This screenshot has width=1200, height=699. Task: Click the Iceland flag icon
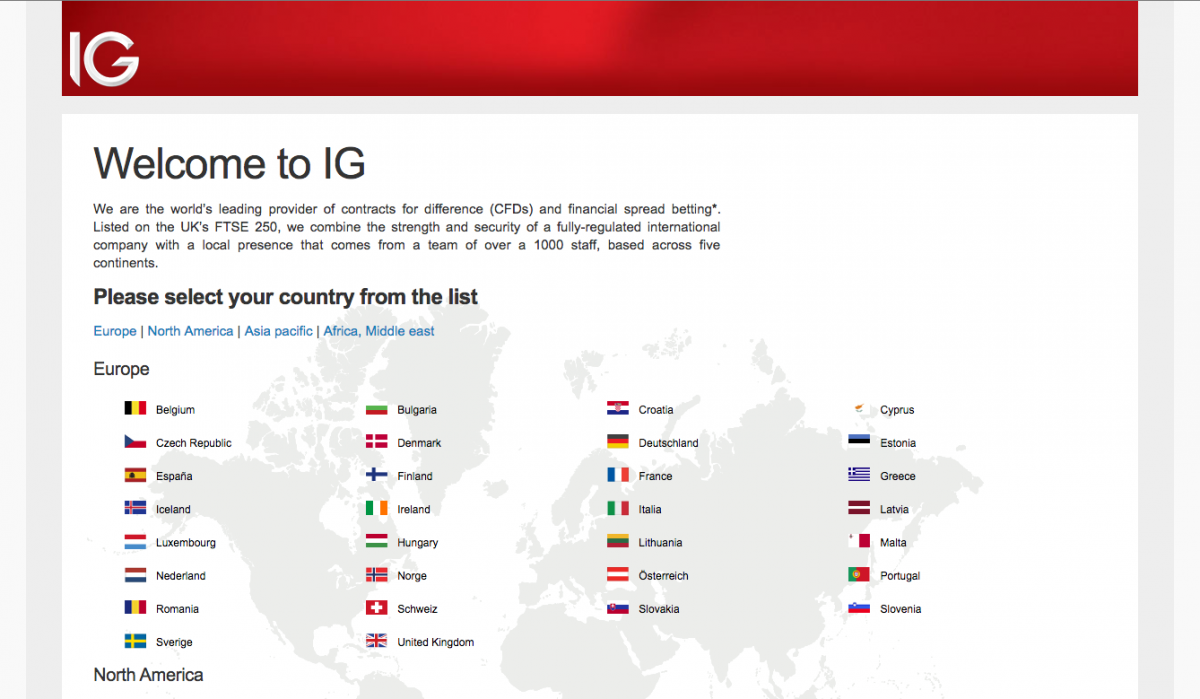tap(135, 508)
